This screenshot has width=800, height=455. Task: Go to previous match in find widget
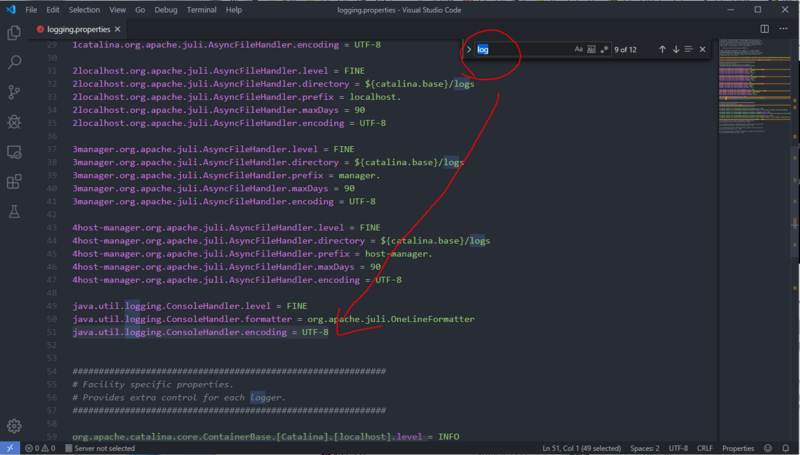pyautogui.click(x=662, y=49)
